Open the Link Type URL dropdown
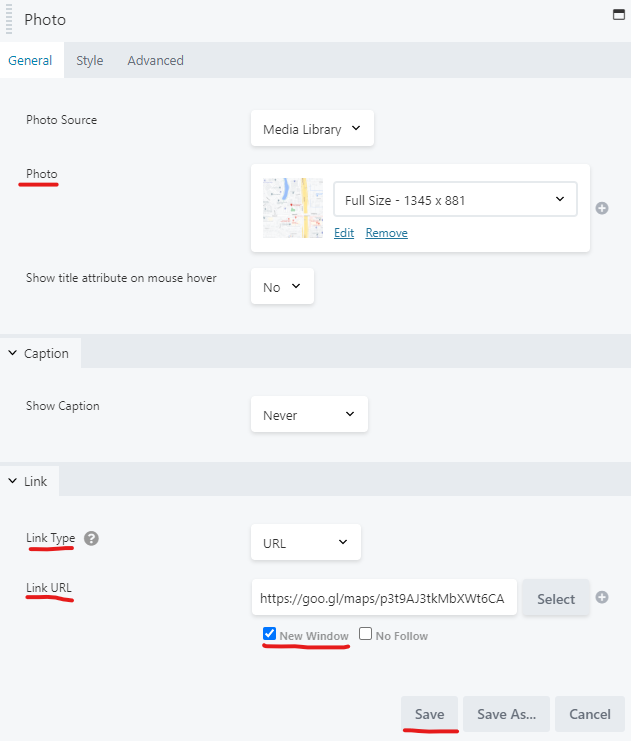 coord(306,542)
